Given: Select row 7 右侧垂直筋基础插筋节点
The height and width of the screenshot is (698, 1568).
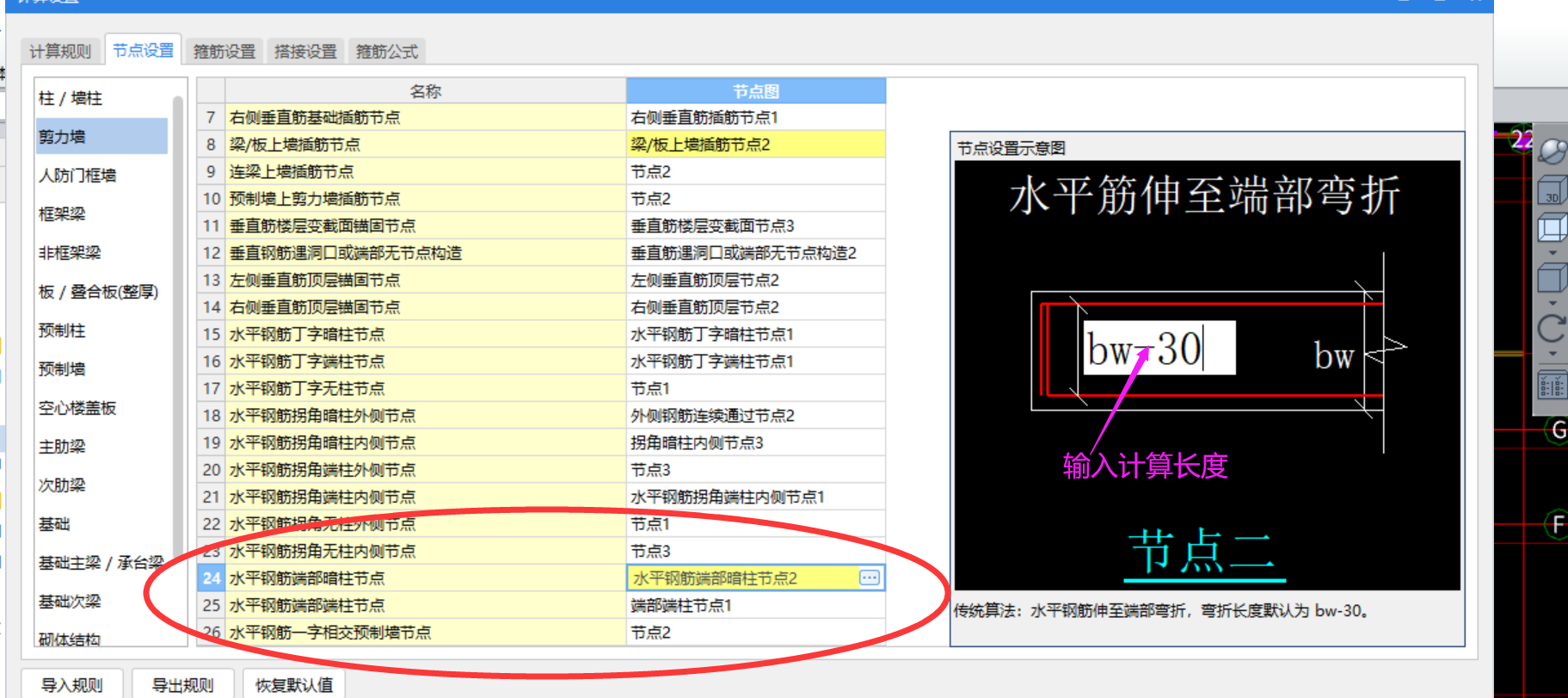Looking at the screenshot, I should 426,117.
